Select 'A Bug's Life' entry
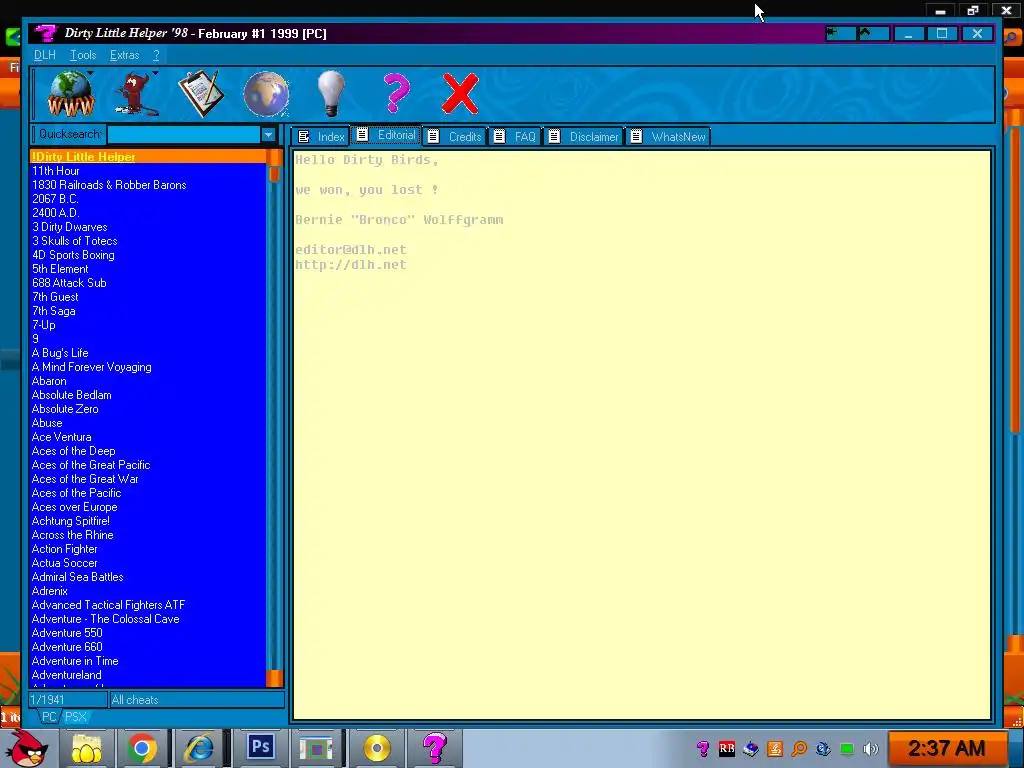This screenshot has width=1024, height=768. 148,353
